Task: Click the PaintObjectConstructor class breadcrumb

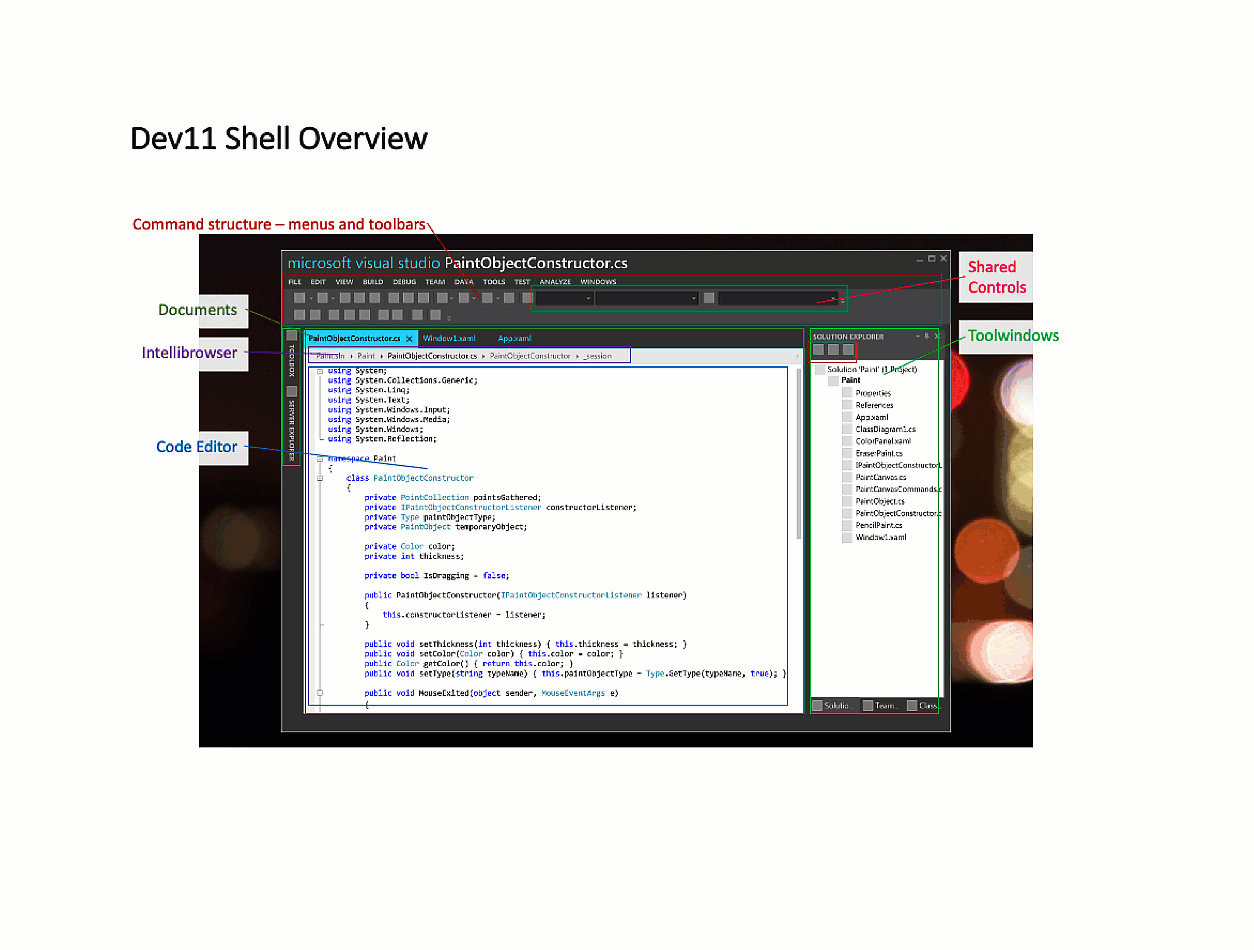Action: (530, 356)
